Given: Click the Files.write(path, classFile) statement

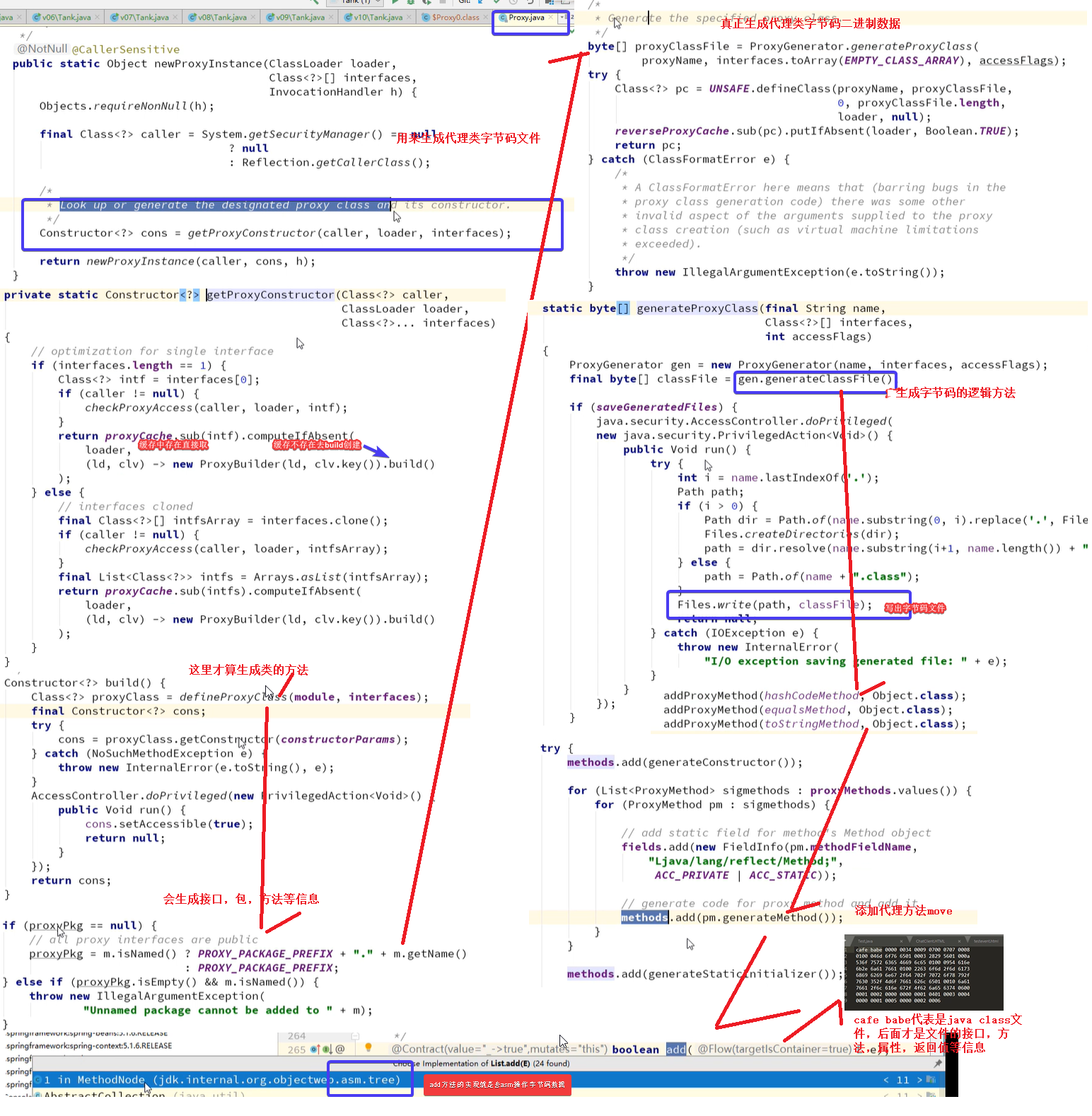Looking at the screenshot, I should pos(774,605).
